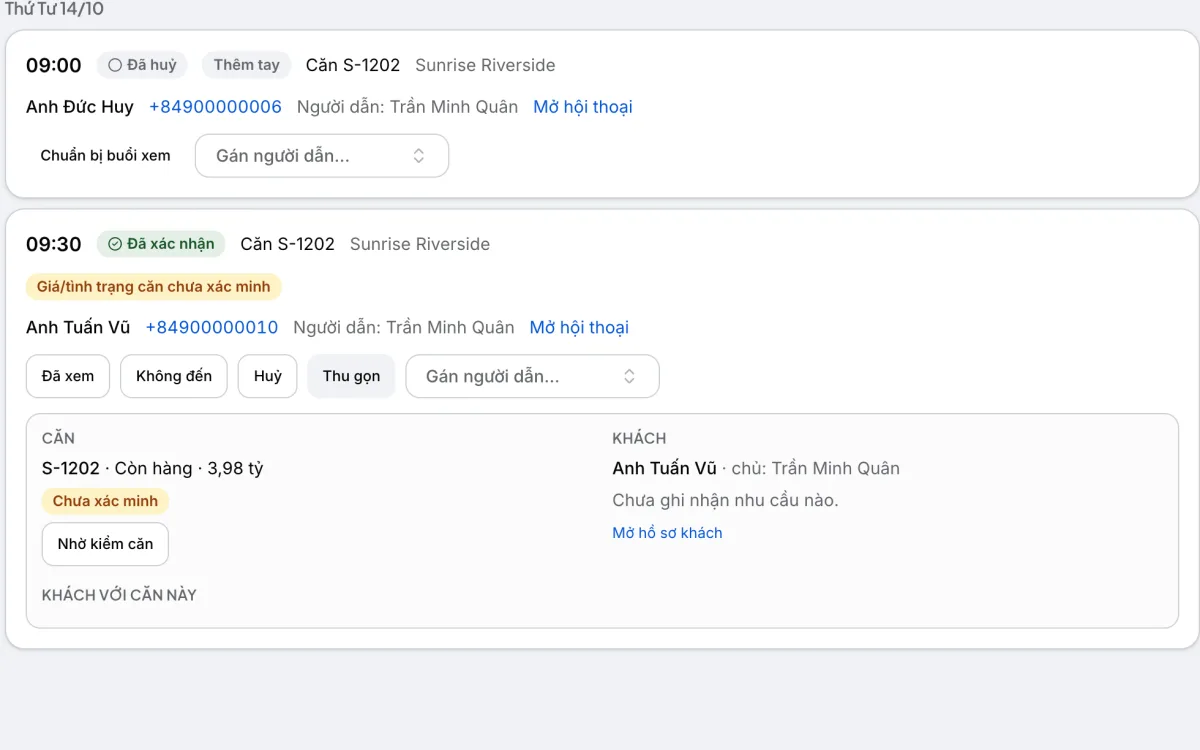This screenshot has height=750, width=1200.
Task: Click the Giá/tình trạng căn chưa xác minh warning
Action: pyautogui.click(x=154, y=287)
